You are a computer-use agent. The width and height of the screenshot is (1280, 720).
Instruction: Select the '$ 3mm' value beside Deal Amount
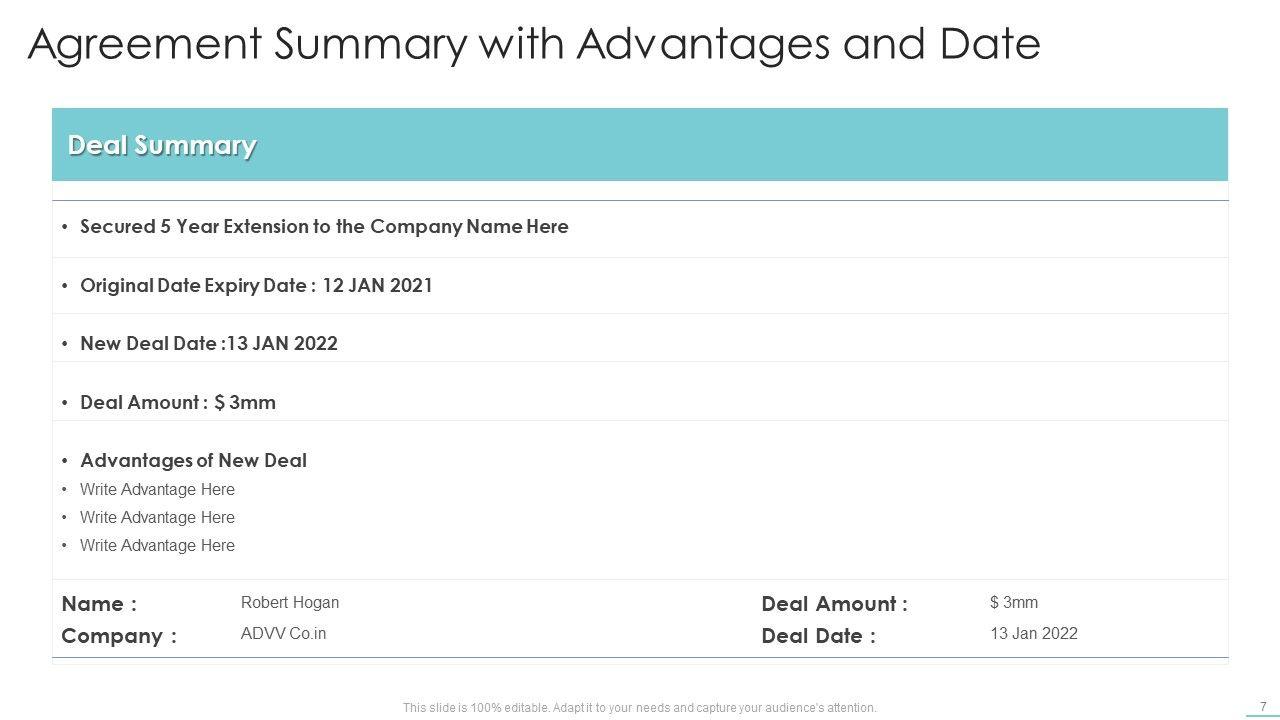tap(1014, 603)
